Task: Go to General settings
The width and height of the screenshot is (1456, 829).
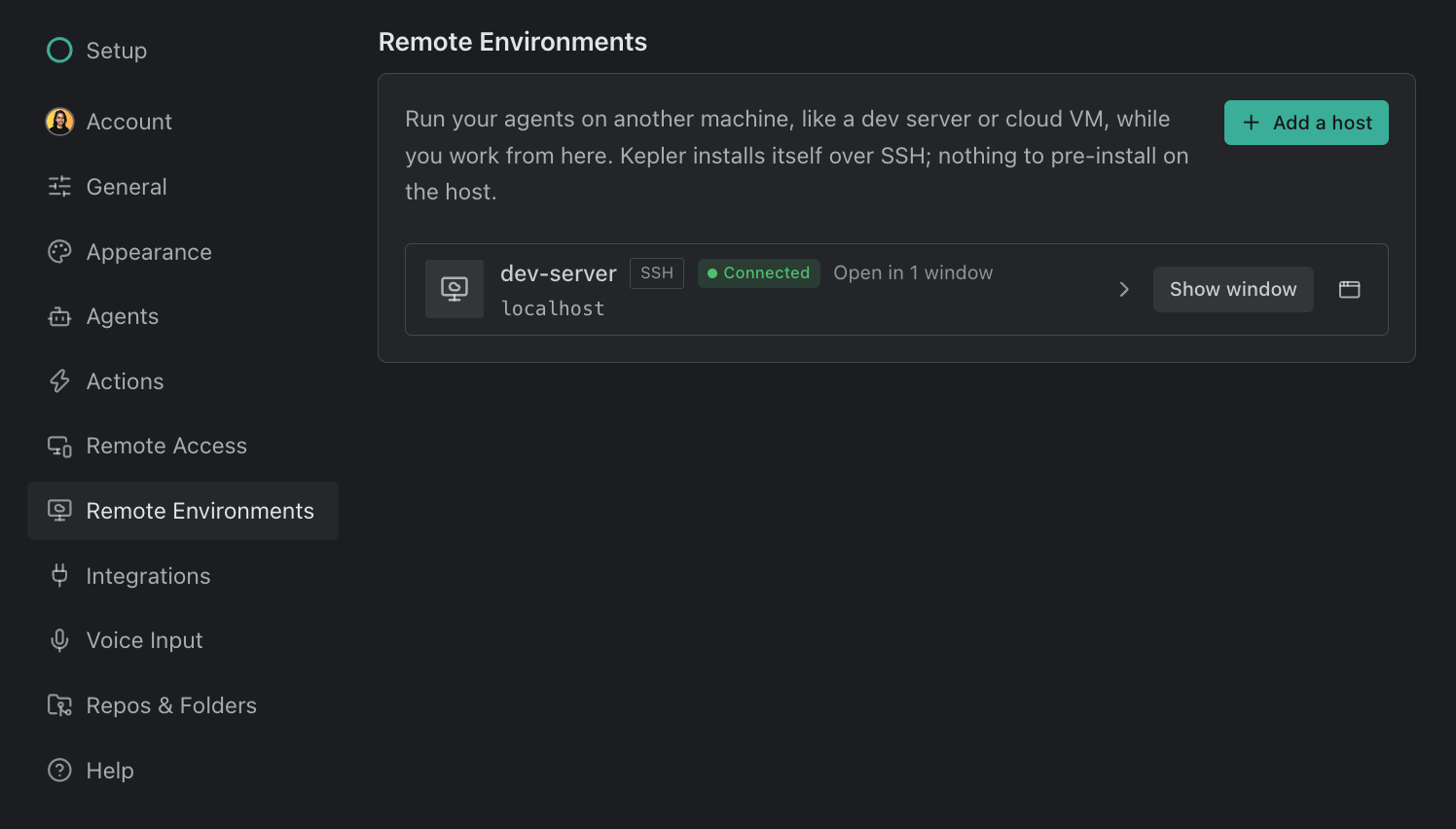Action: coord(183,187)
